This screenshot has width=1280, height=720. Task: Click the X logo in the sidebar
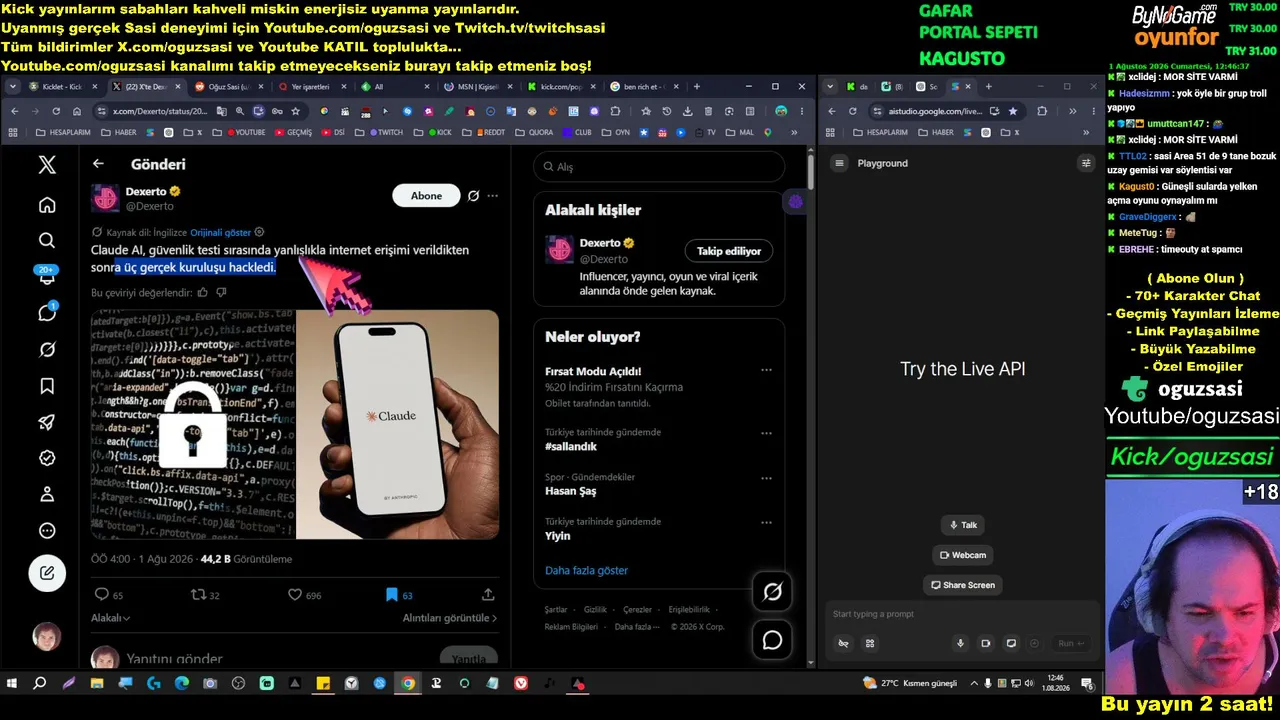click(47, 165)
